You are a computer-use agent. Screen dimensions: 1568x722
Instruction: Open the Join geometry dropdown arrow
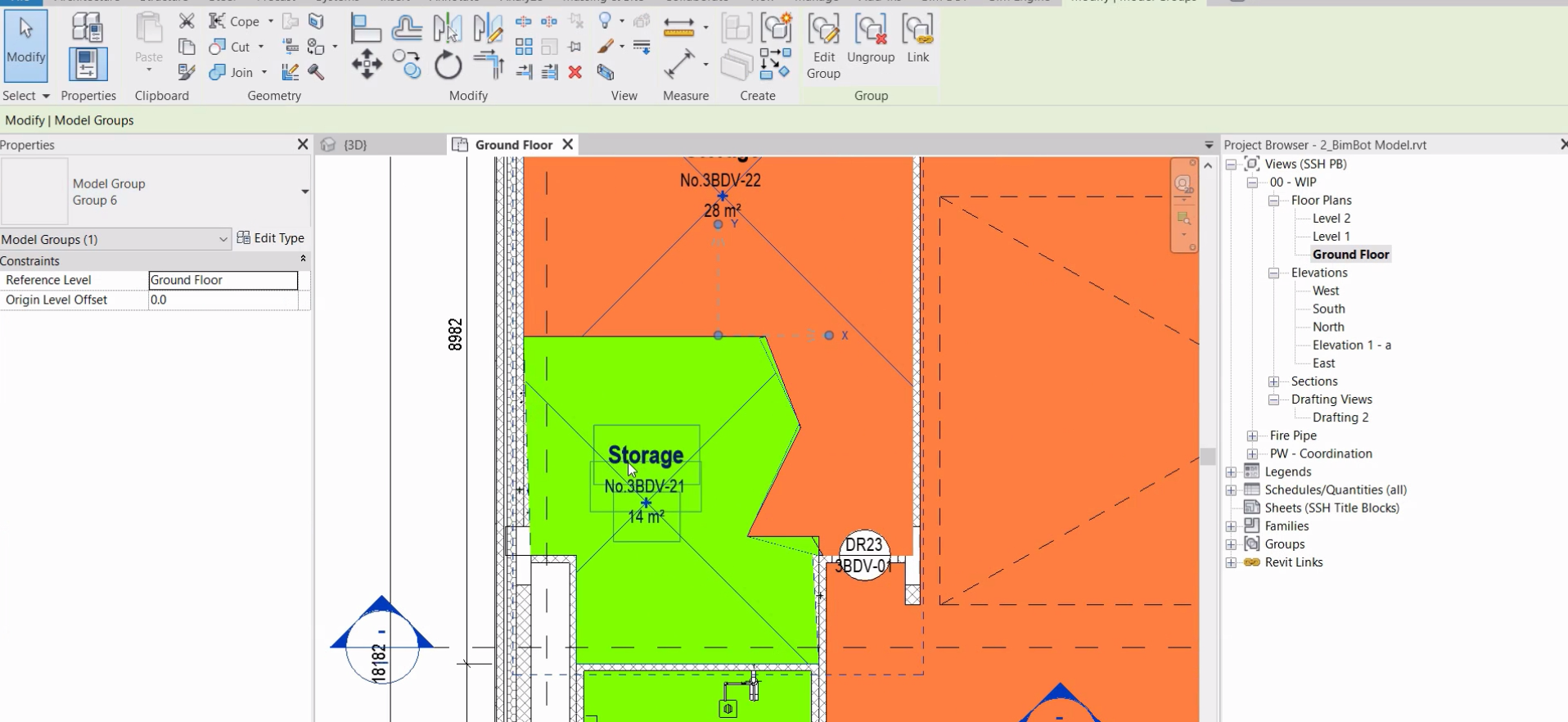(264, 72)
